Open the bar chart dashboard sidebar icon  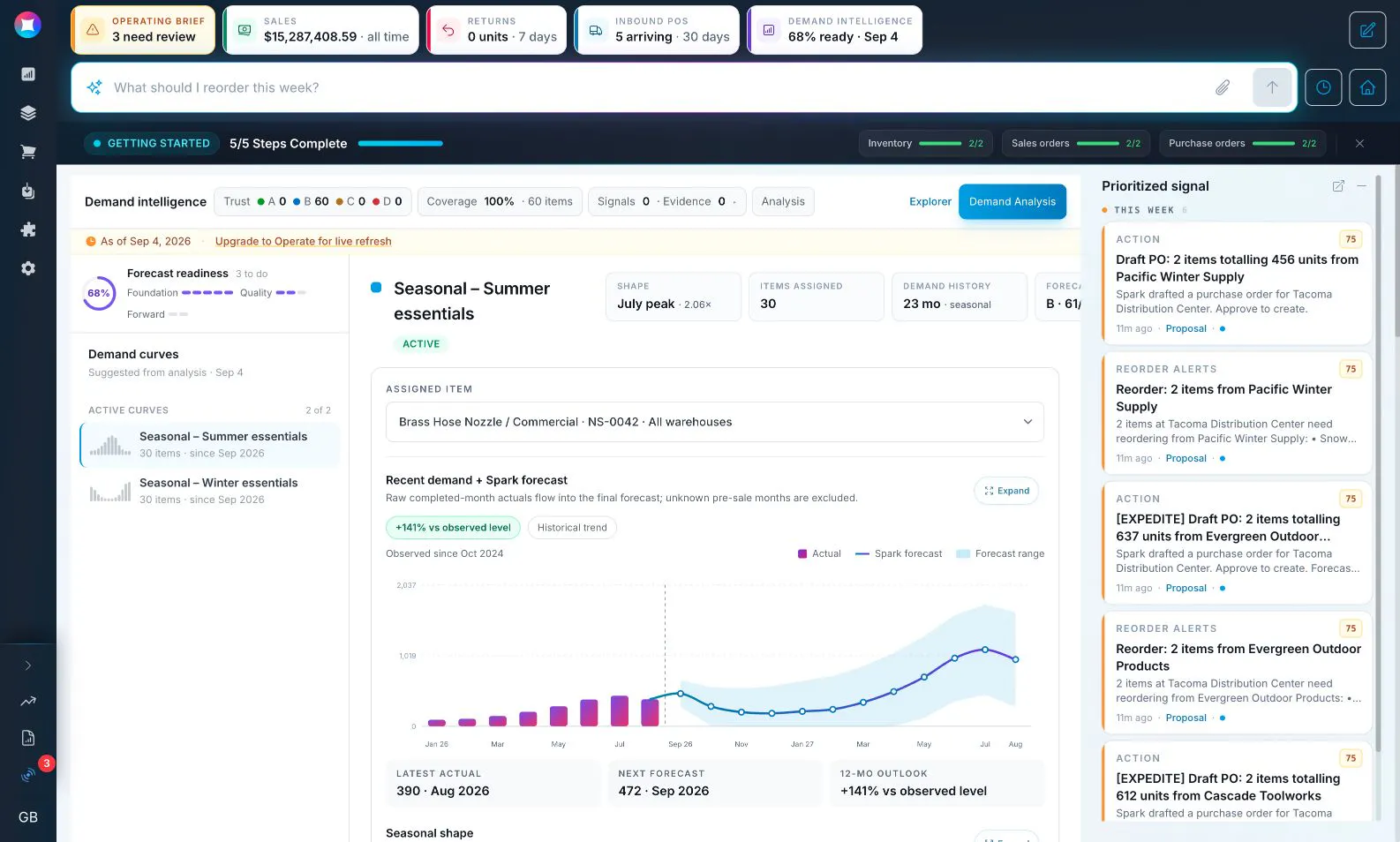click(x=28, y=74)
